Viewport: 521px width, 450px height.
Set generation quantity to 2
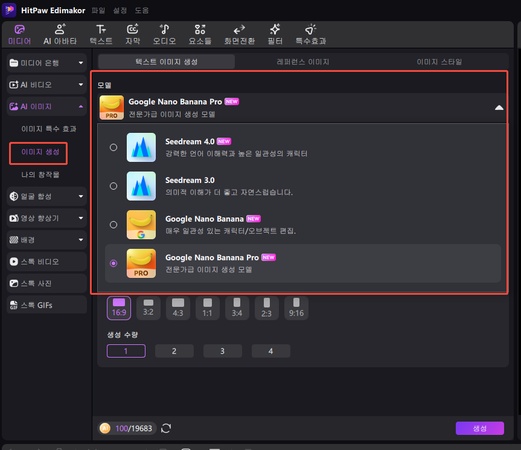tap(174, 351)
